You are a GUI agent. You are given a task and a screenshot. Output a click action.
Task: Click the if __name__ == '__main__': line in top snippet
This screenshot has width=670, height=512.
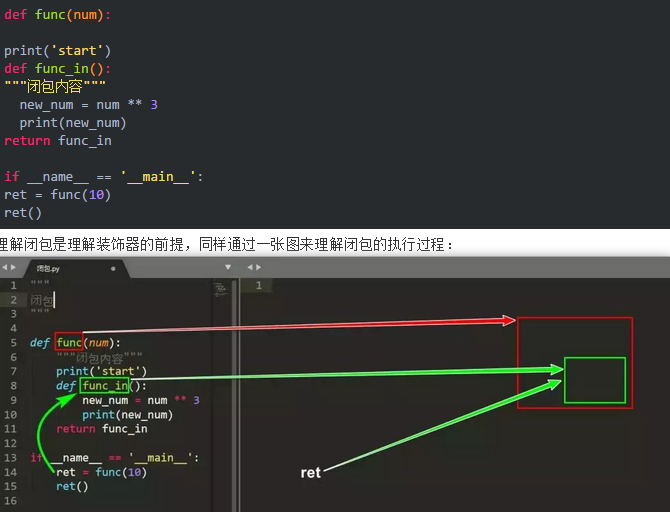(x=103, y=177)
